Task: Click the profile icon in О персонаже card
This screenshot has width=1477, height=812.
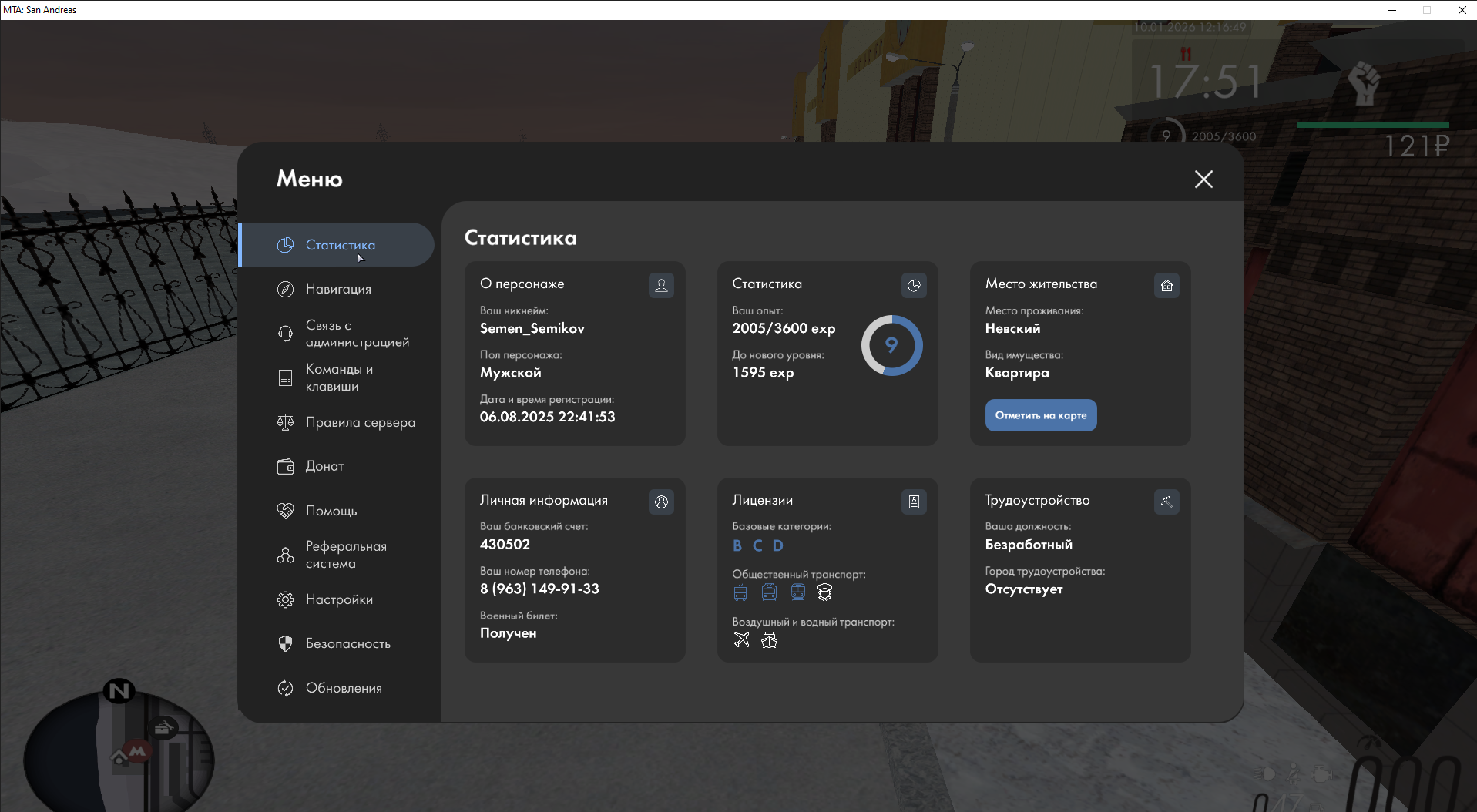Action: point(661,285)
